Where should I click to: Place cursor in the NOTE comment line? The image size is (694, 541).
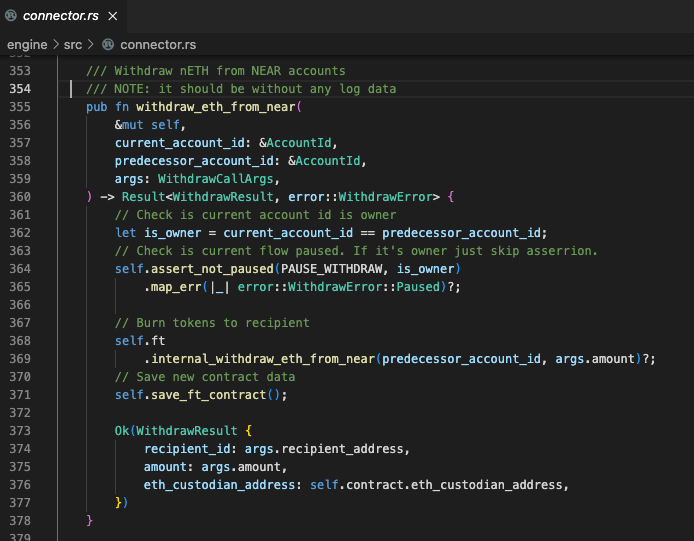240,89
